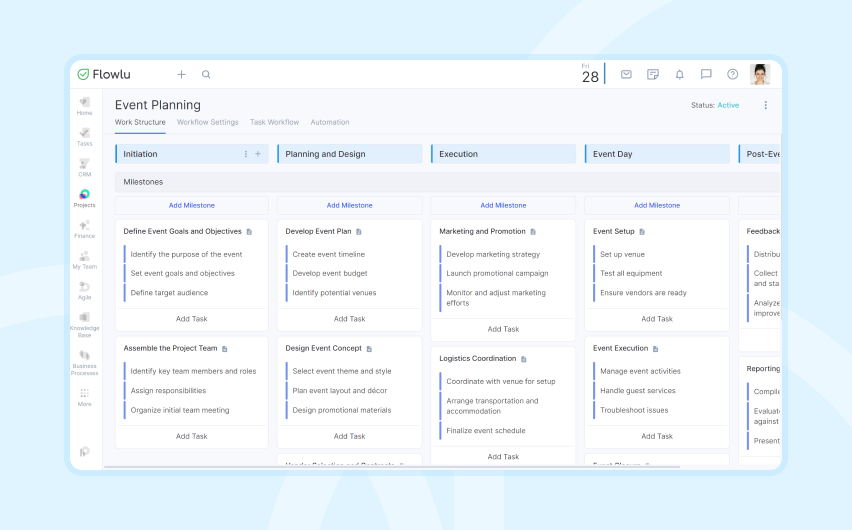Add Task in Define Event Goals card

(x=192, y=319)
